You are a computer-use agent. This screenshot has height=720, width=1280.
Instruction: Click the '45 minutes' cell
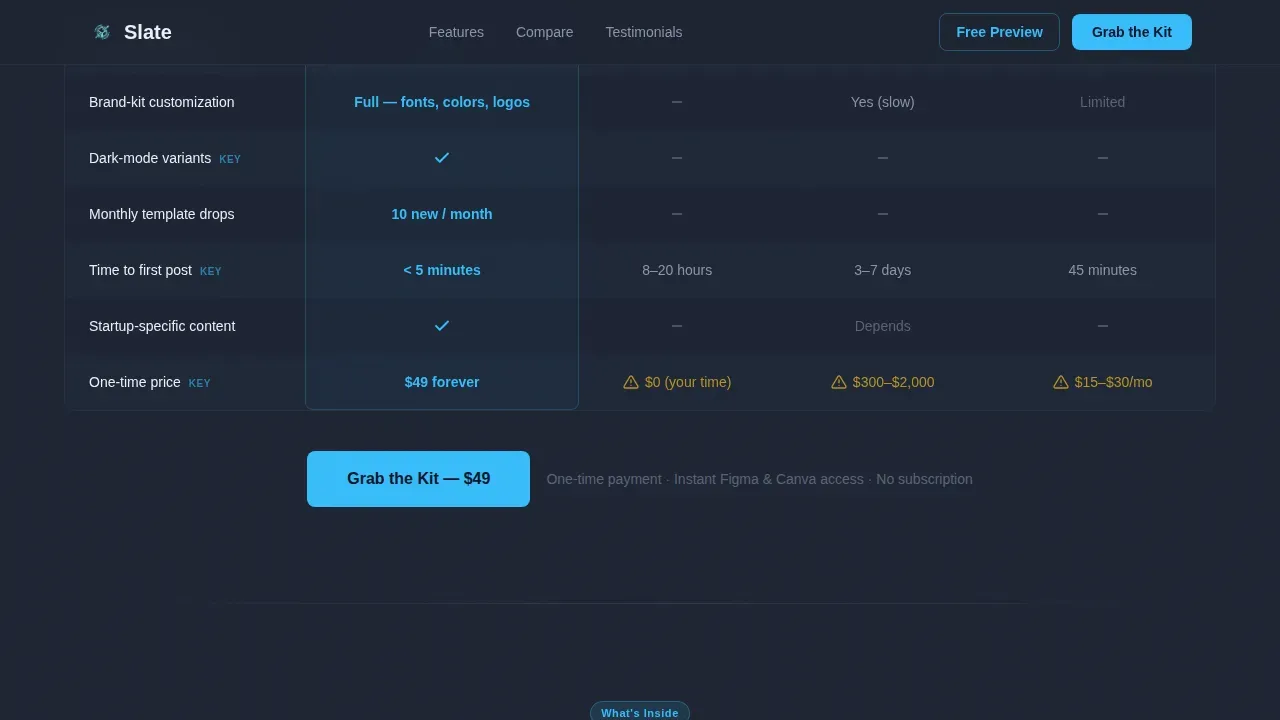pos(1102,270)
